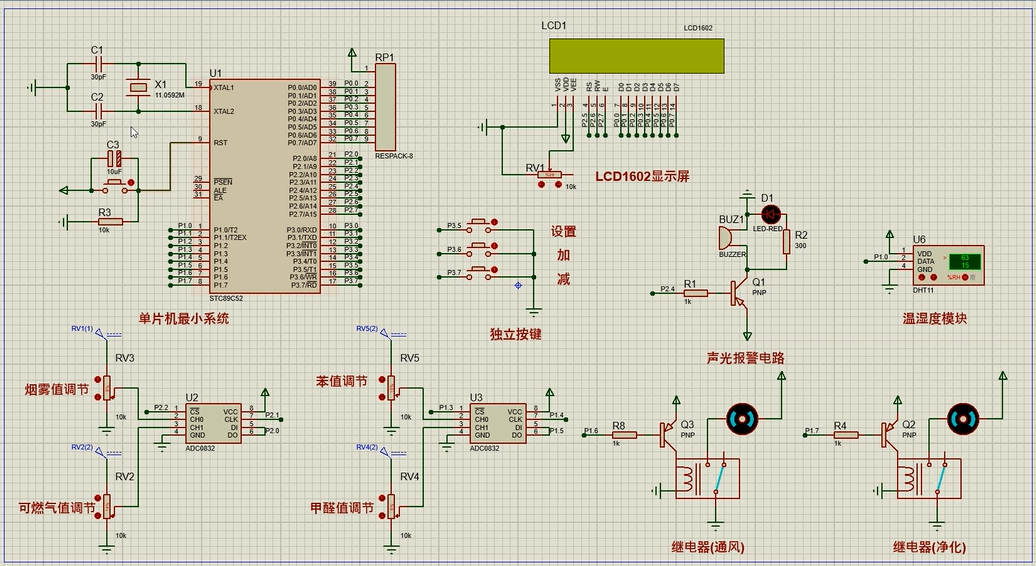1036x566 pixels.
Task: Click the D1 red LED
Action: click(770, 214)
